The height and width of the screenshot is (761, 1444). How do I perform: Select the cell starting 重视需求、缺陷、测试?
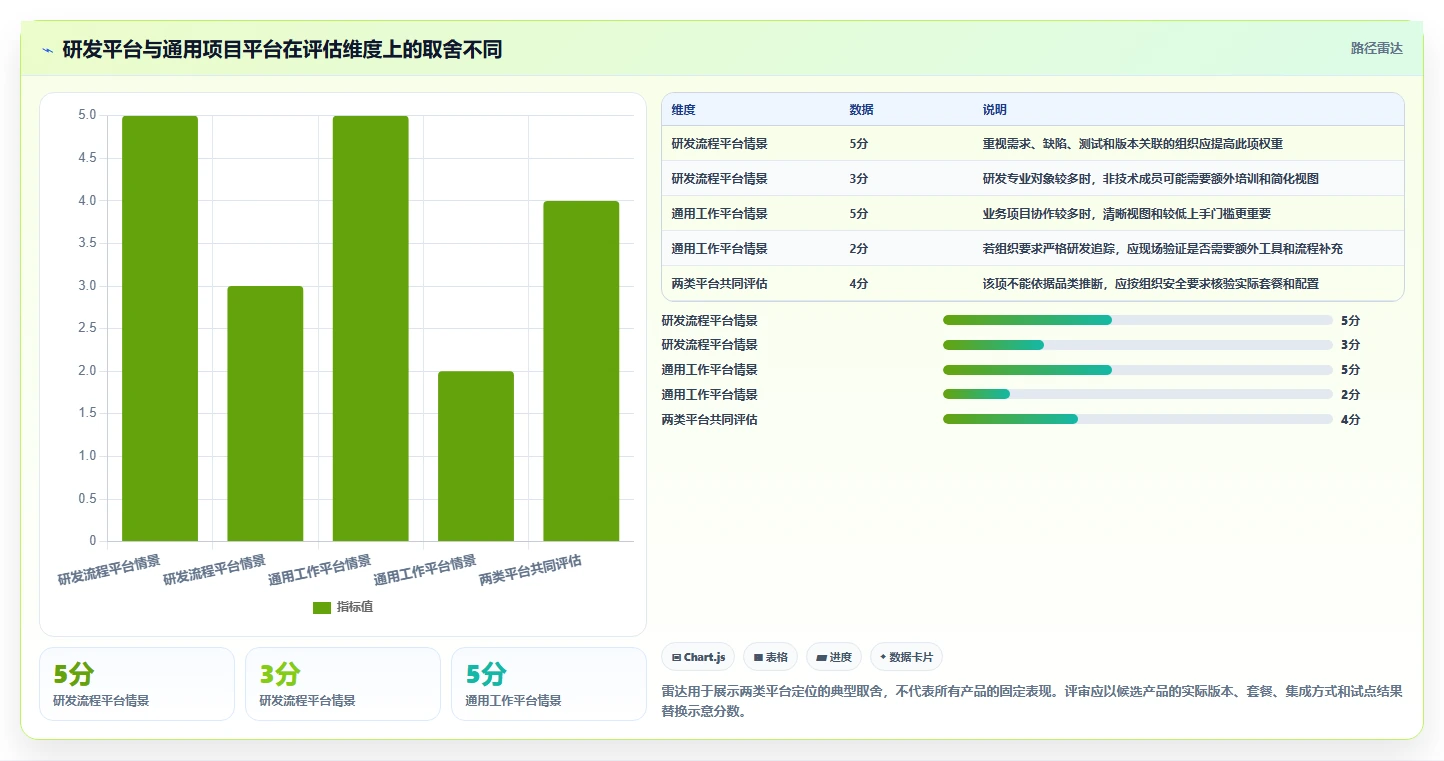1132,144
